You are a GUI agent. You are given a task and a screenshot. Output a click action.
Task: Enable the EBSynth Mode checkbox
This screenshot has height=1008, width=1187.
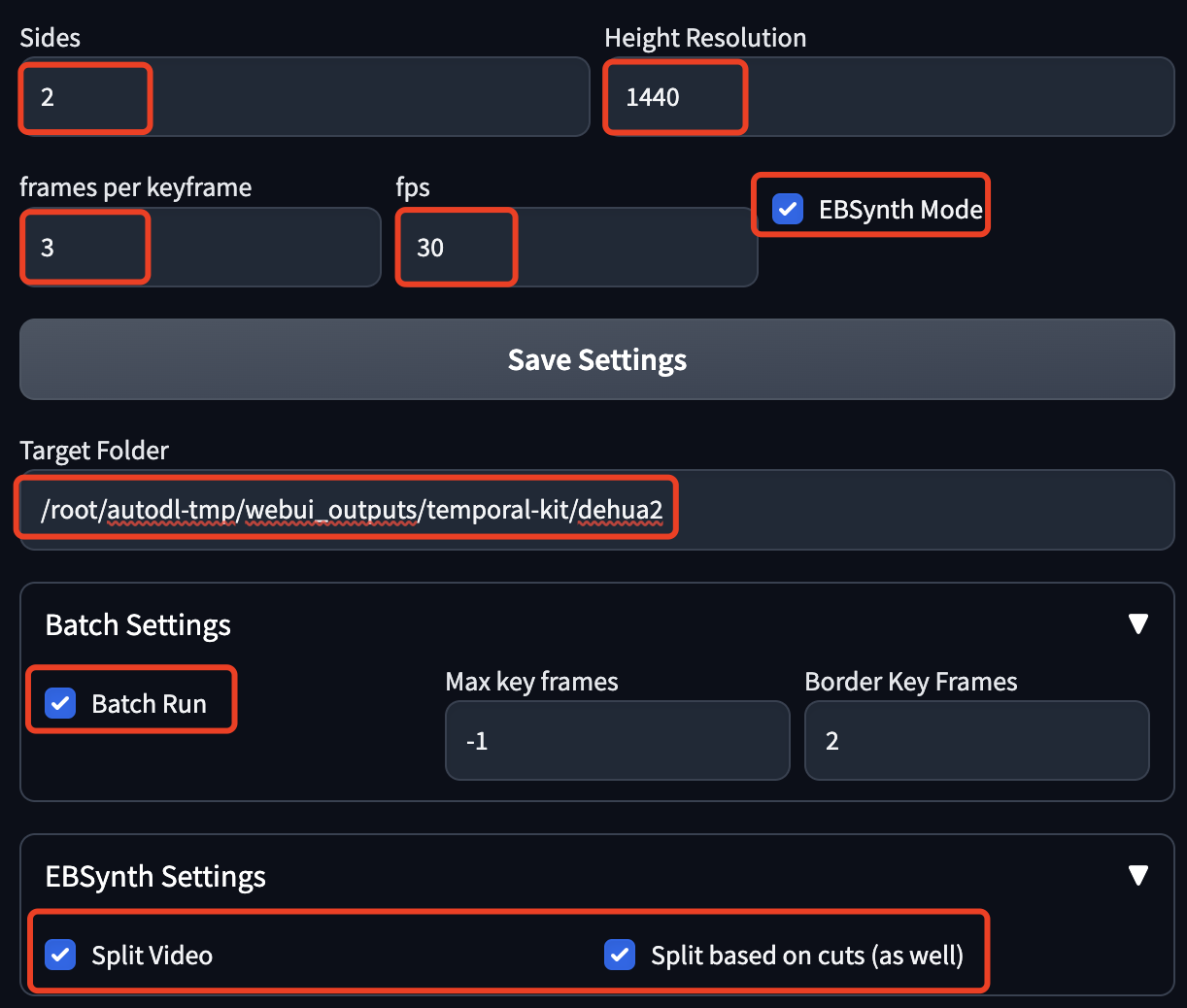tap(787, 209)
